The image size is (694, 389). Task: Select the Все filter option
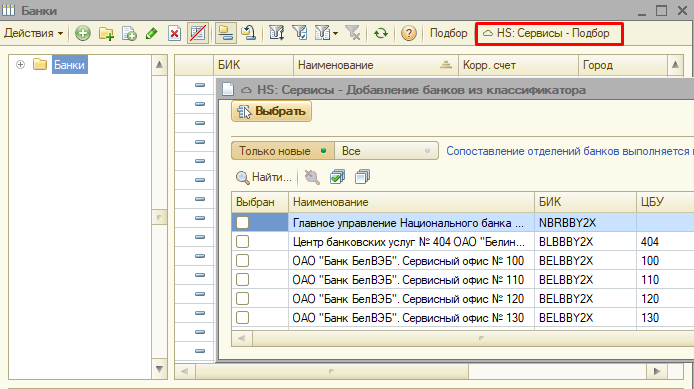tap(386, 151)
